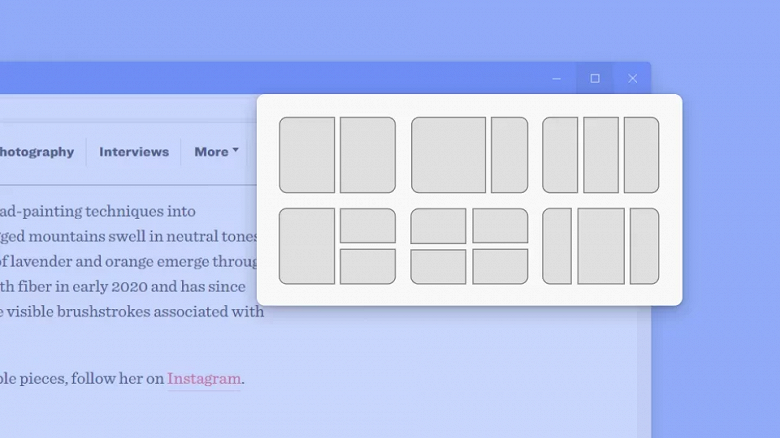Snap to left narrow zone of narrow-wide-narrow layout
The image size is (780, 438).
click(557, 246)
